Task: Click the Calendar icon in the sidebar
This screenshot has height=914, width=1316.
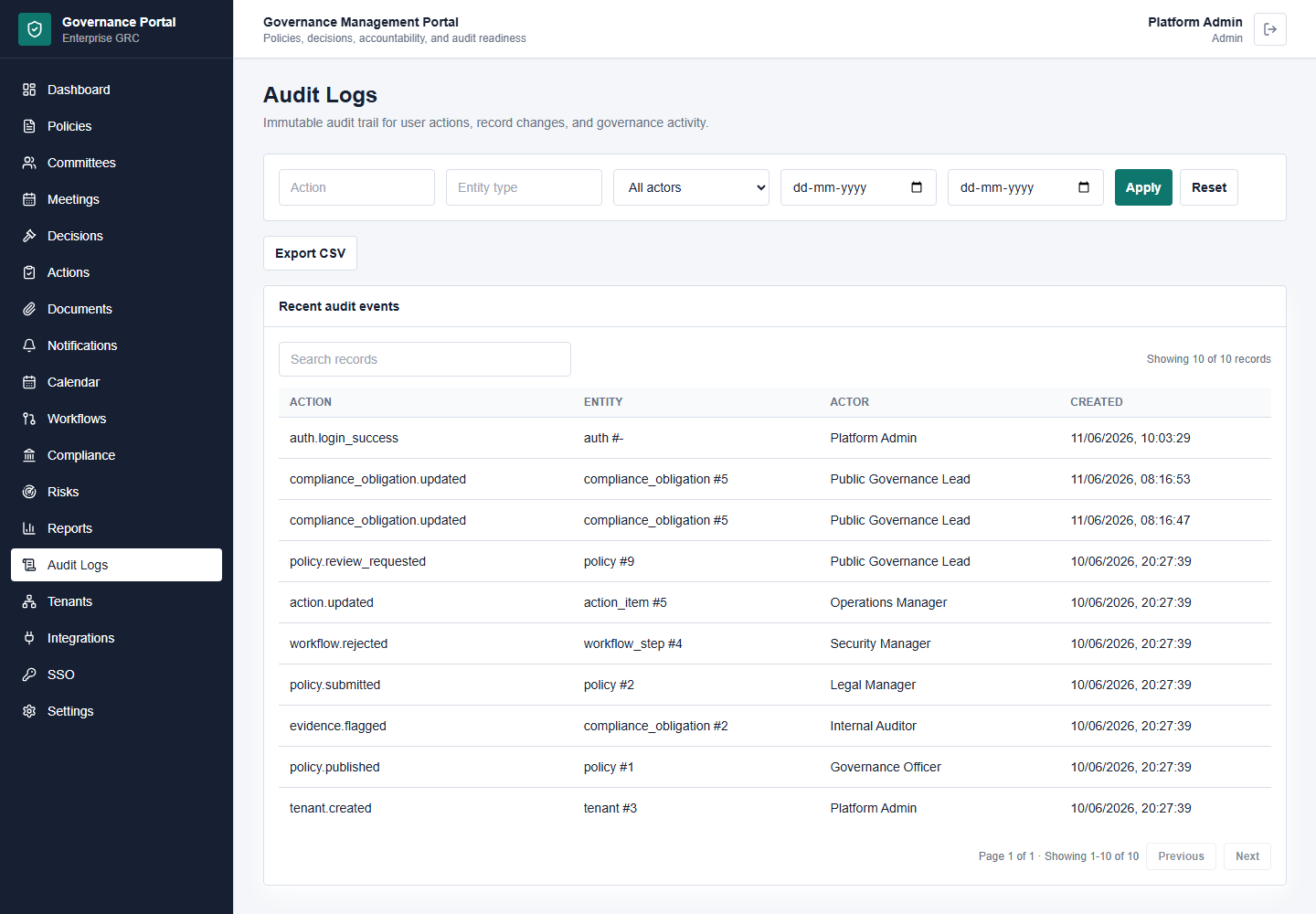Action: [x=29, y=382]
